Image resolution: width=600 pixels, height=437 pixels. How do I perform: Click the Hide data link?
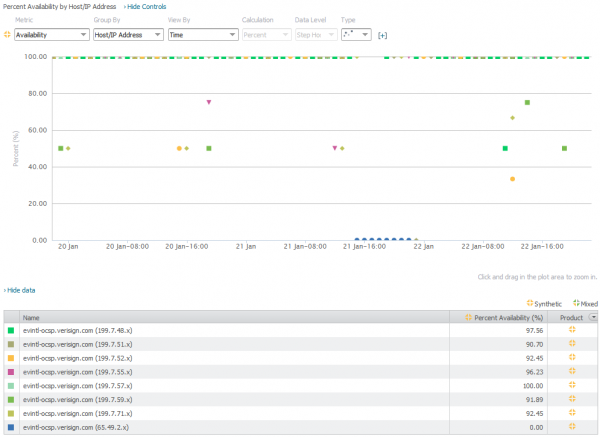[x=21, y=290]
